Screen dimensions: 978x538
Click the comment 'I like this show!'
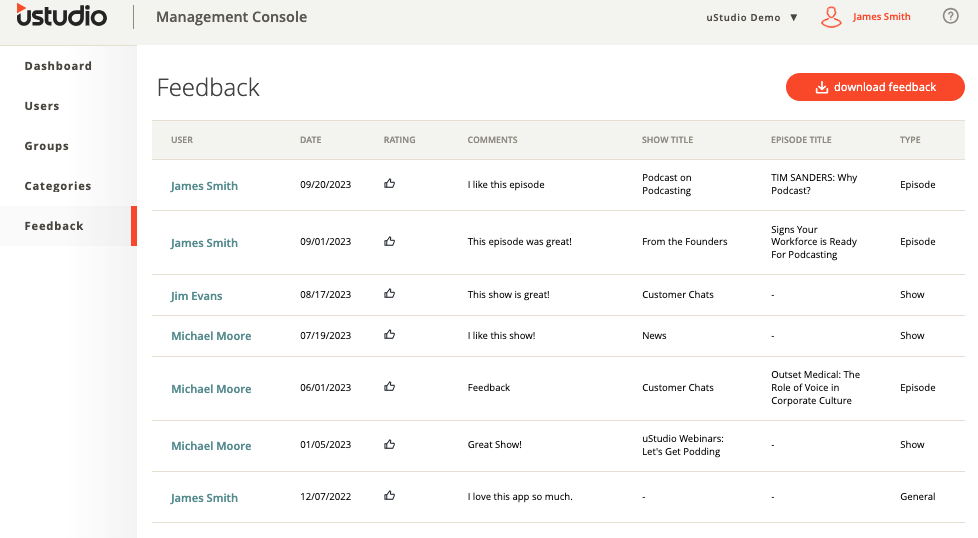501,335
